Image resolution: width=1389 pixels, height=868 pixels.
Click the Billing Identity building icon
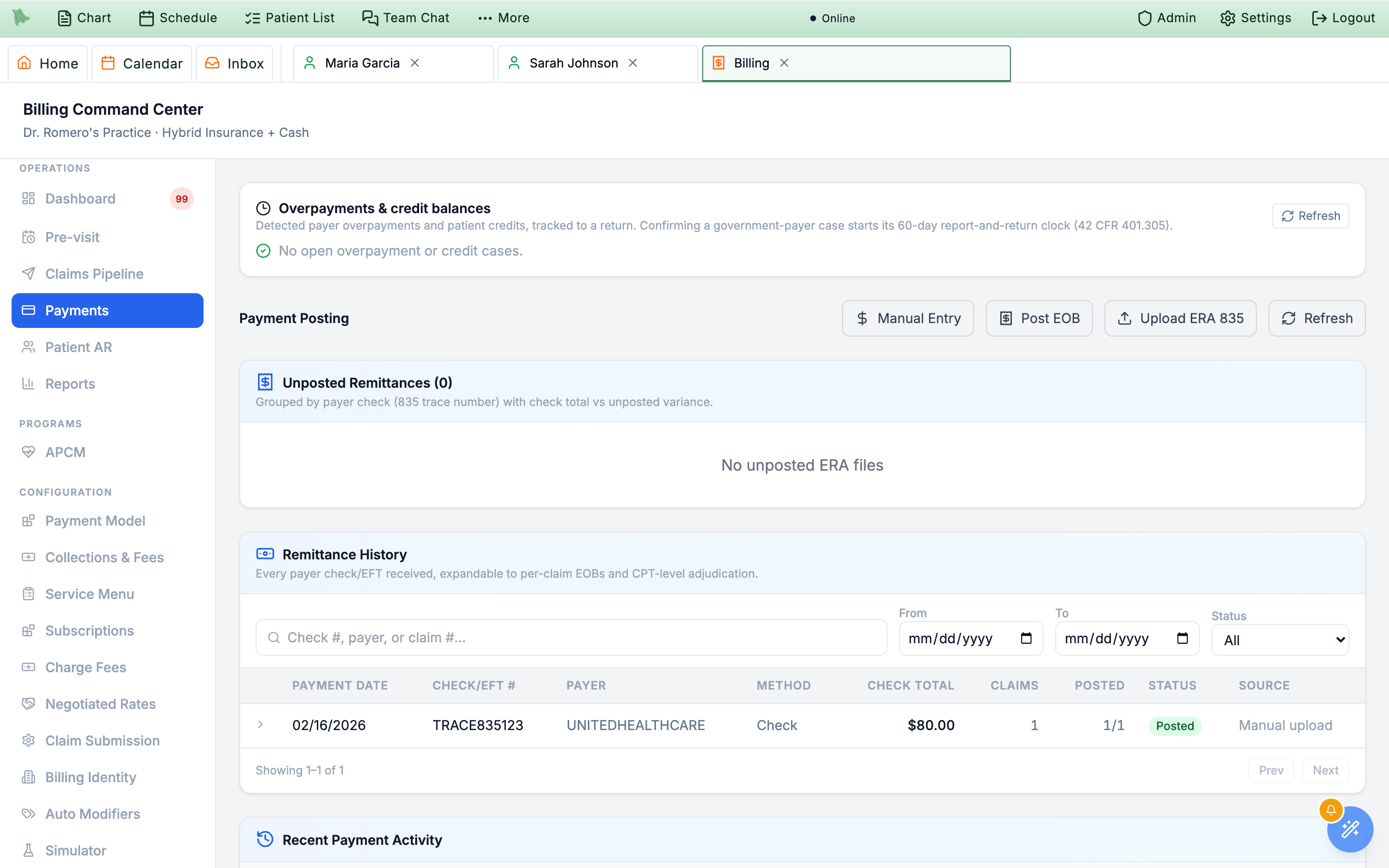click(28, 777)
